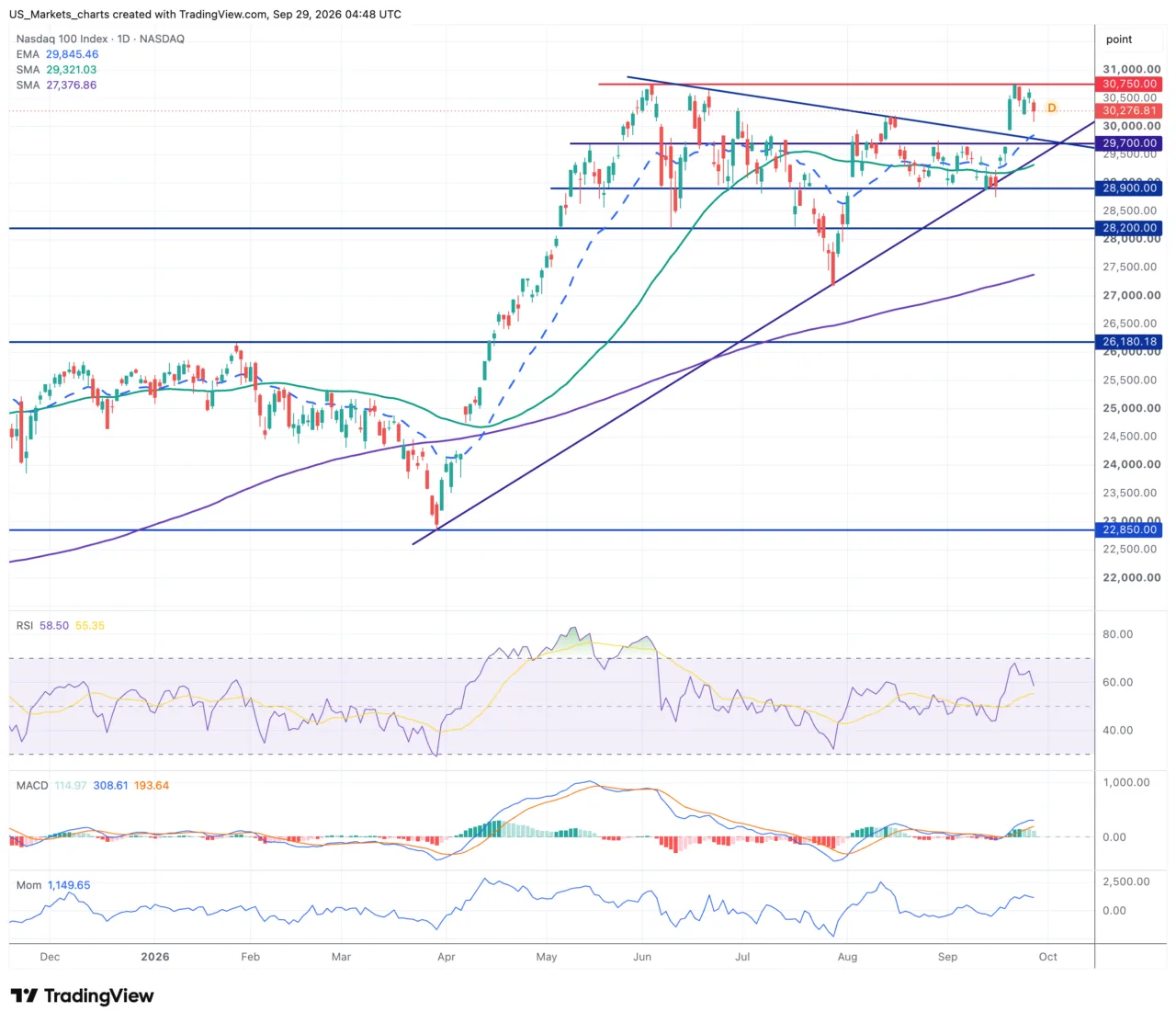Click the 25,000.00 price axis tick
The image size is (1176, 1023).
tap(1132, 408)
